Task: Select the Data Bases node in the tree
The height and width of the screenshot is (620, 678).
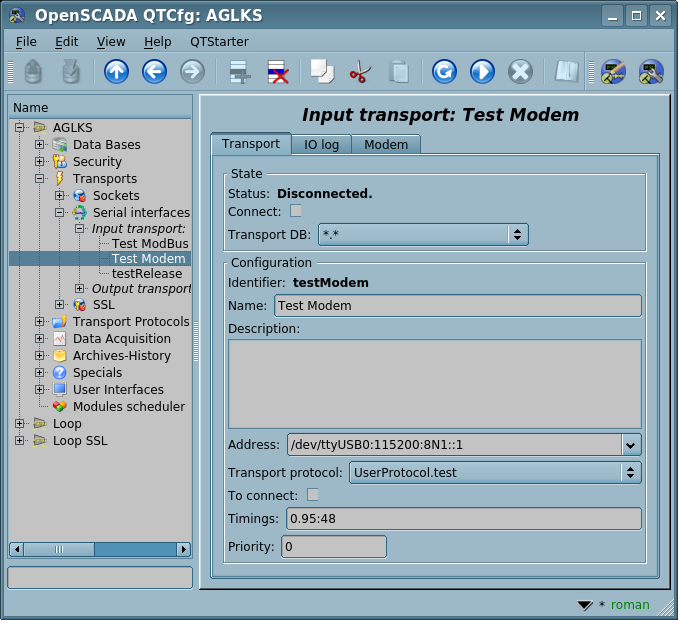Action: (x=106, y=144)
